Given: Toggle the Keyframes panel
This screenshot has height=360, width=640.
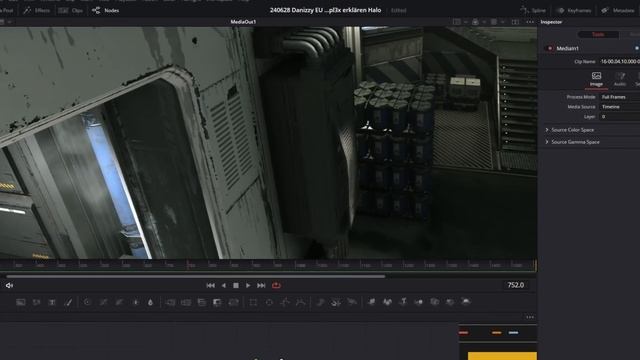Looking at the screenshot, I should tap(574, 10).
